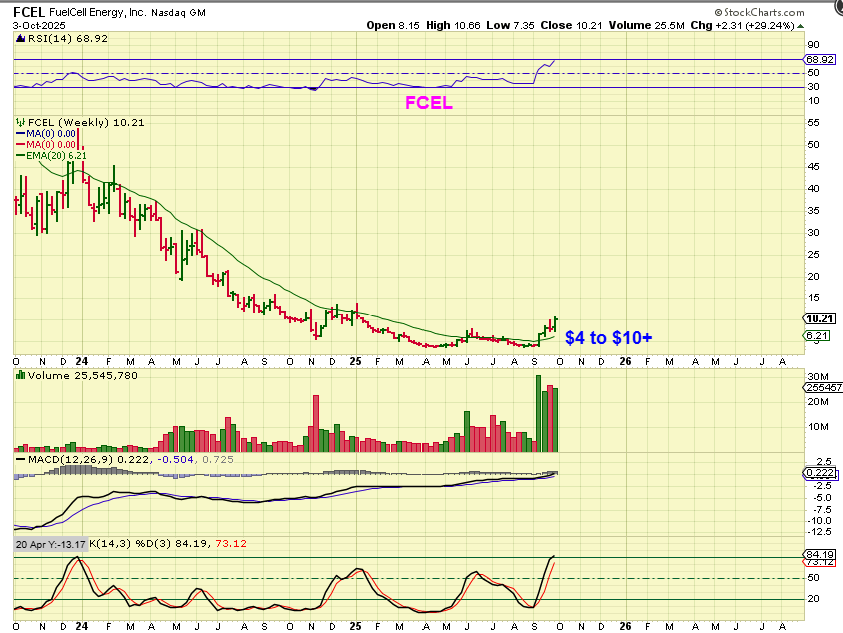The image size is (843, 633).
Task: Click the 'Low 7.35' value
Action: [510, 25]
